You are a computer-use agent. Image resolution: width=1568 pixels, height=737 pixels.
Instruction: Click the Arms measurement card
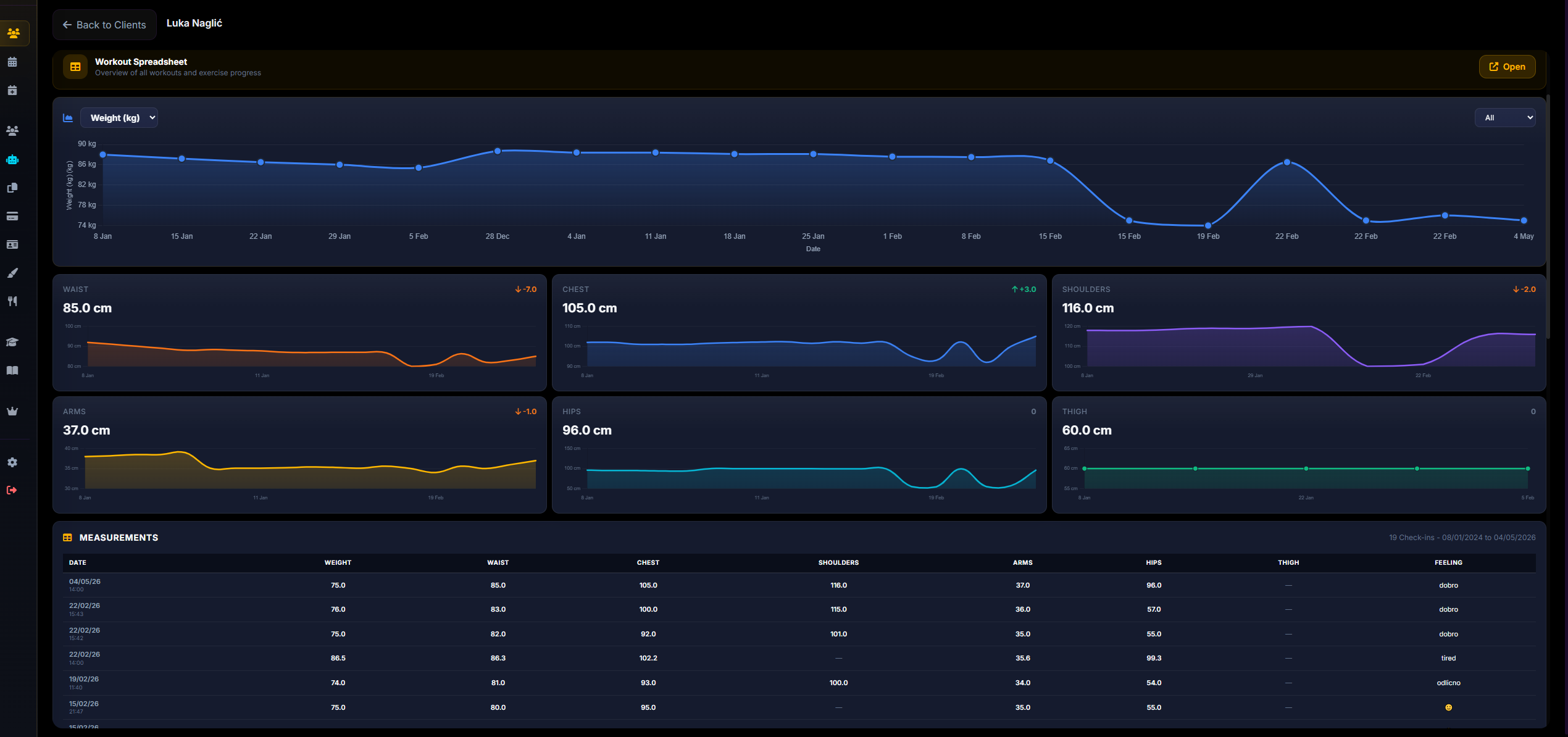point(299,455)
